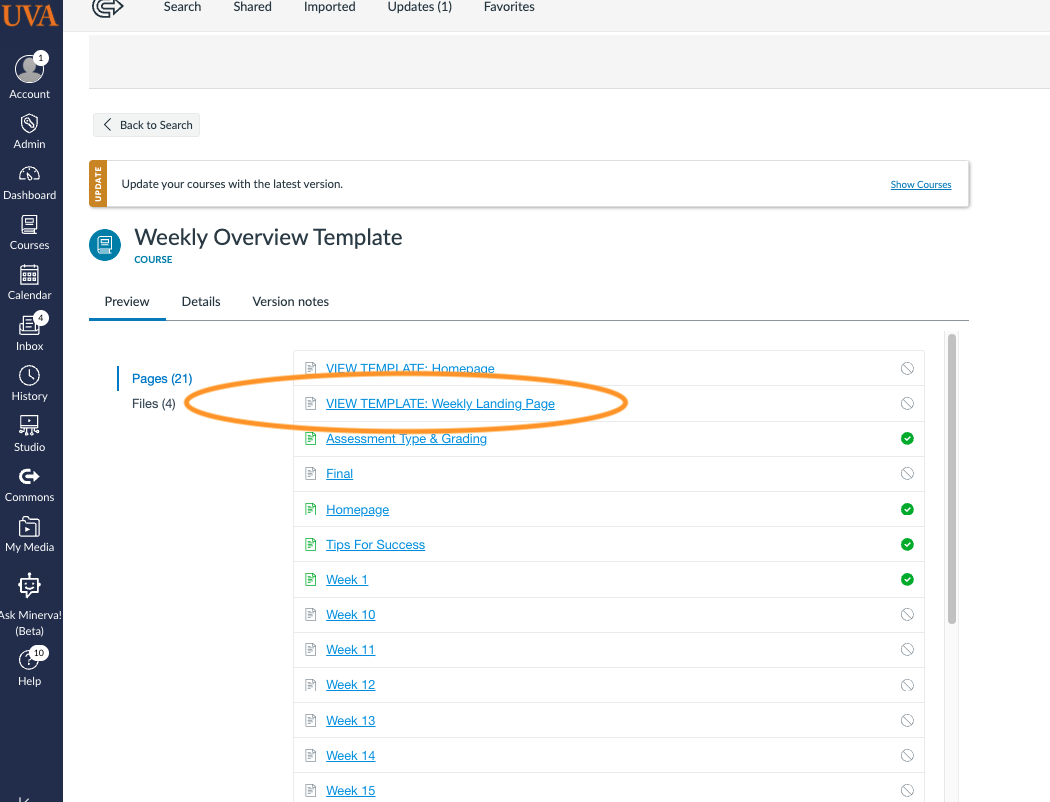This screenshot has width=1050, height=802.
Task: Open the Week 11 page link
Action: tap(351, 650)
